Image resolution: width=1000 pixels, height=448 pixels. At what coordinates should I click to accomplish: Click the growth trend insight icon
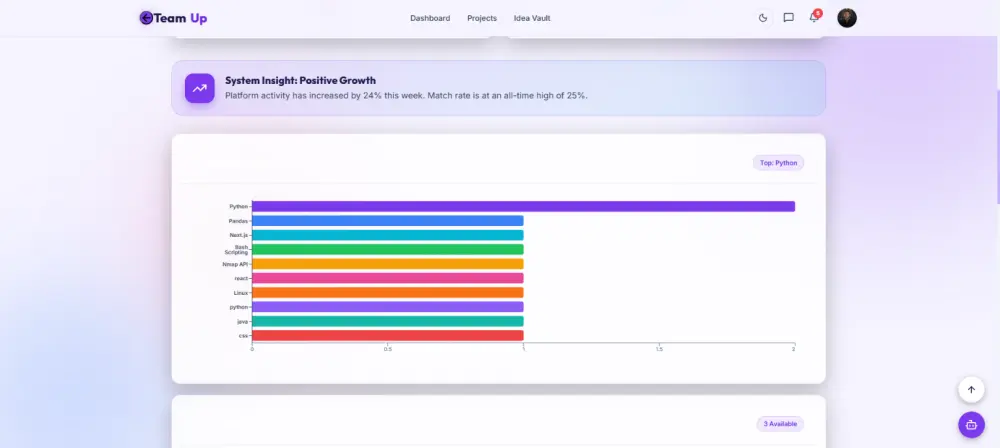pyautogui.click(x=200, y=88)
